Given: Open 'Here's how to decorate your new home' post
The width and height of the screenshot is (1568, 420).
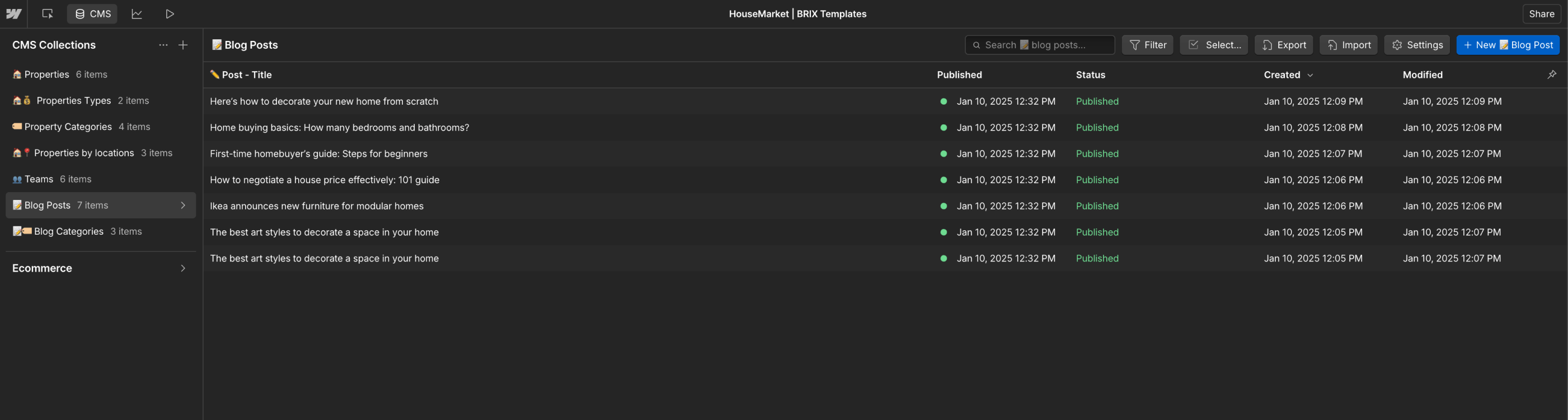Looking at the screenshot, I should pos(324,101).
